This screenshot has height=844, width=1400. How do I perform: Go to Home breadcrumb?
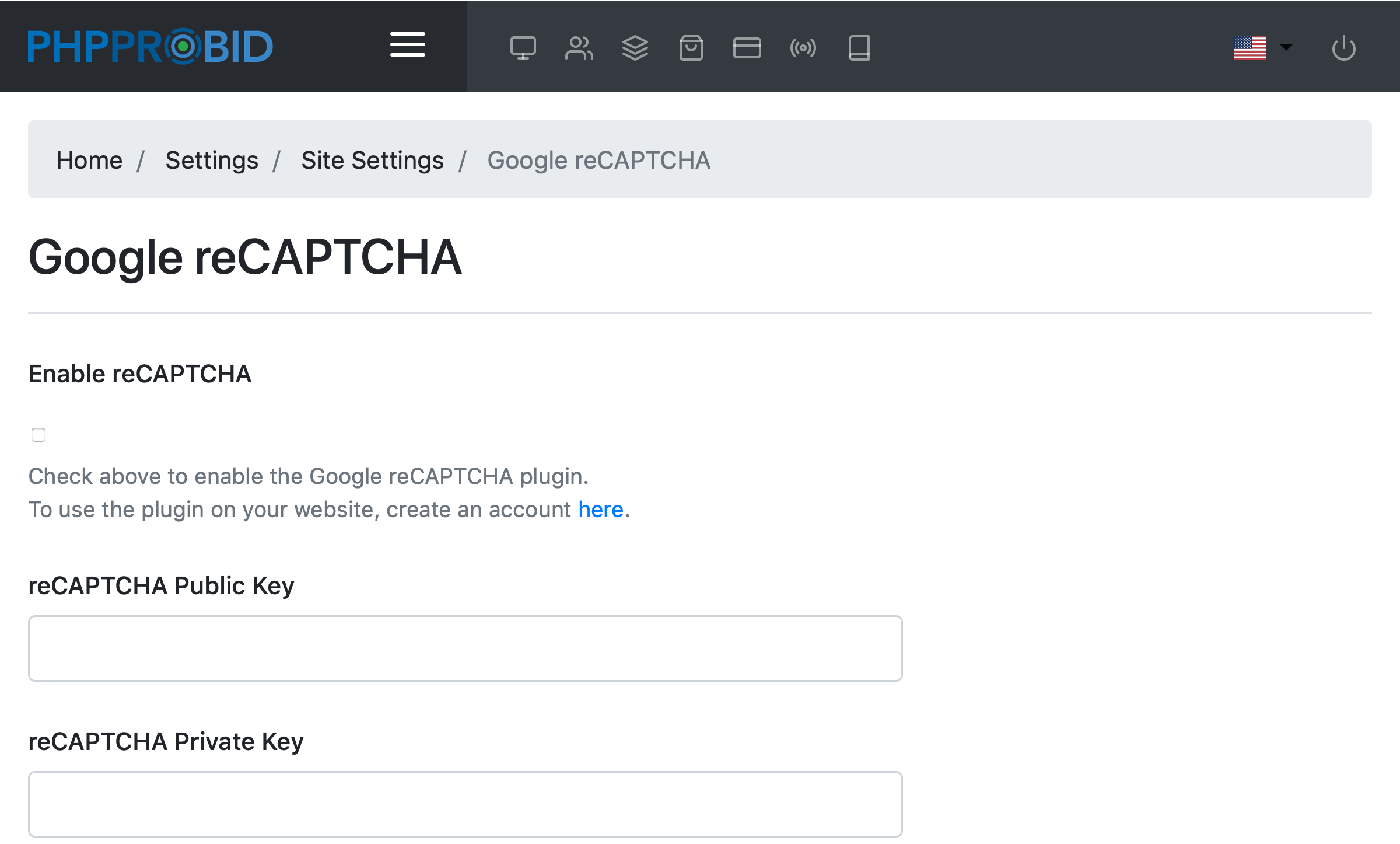click(89, 160)
